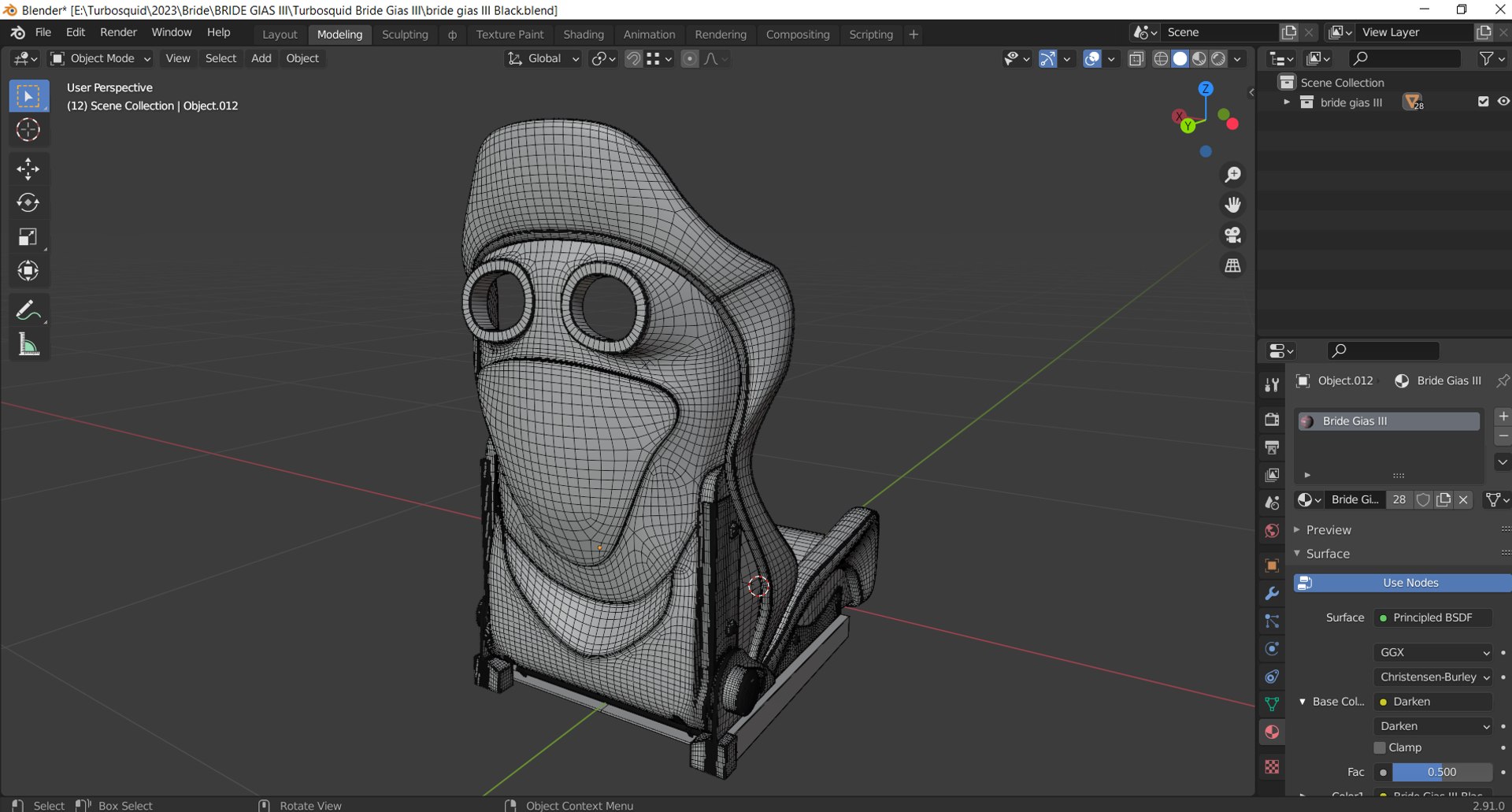This screenshot has height=812, width=1512.
Task: Open the Render menu
Action: 118,32
